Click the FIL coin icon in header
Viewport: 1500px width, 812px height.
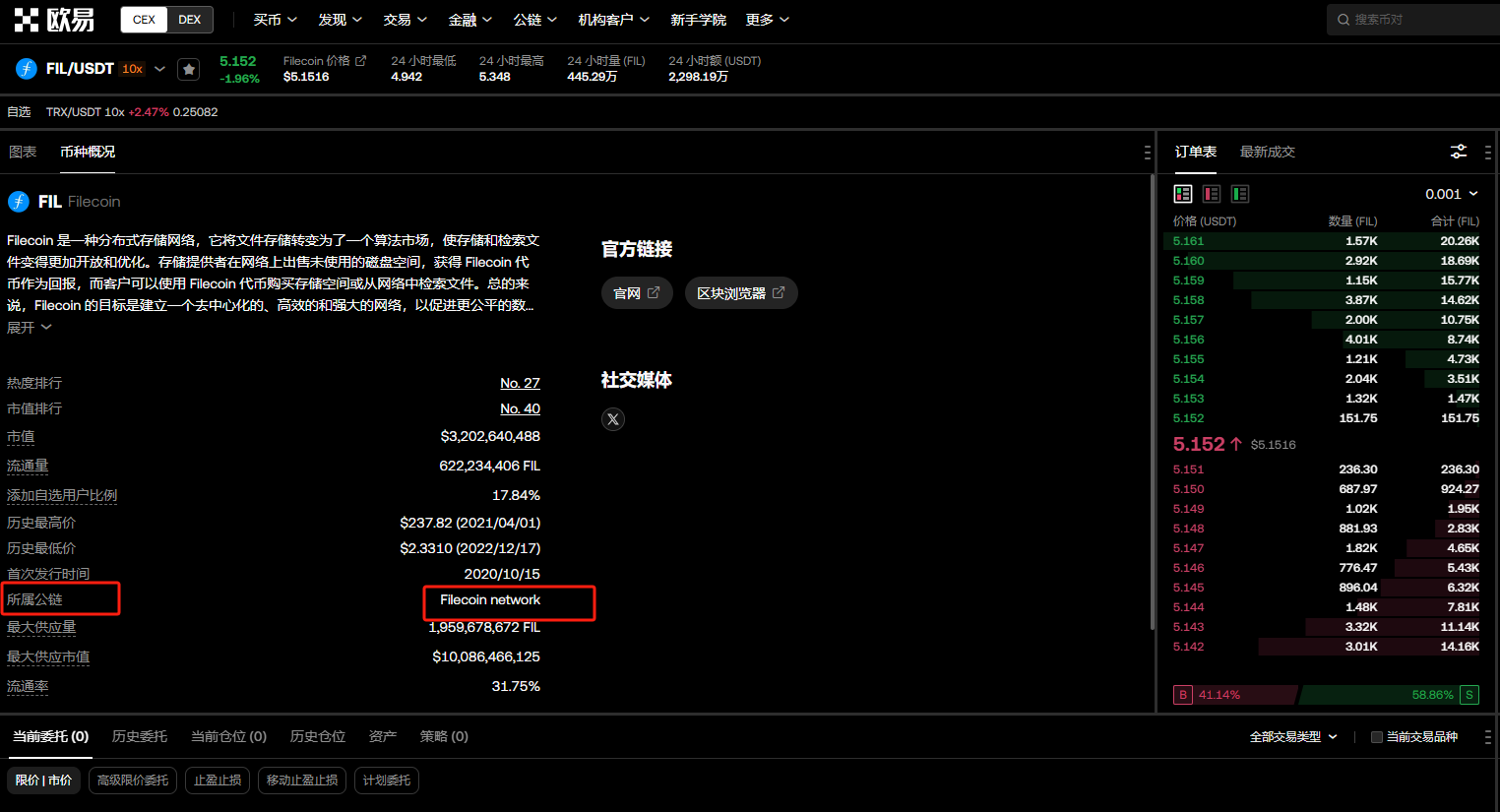click(27, 69)
